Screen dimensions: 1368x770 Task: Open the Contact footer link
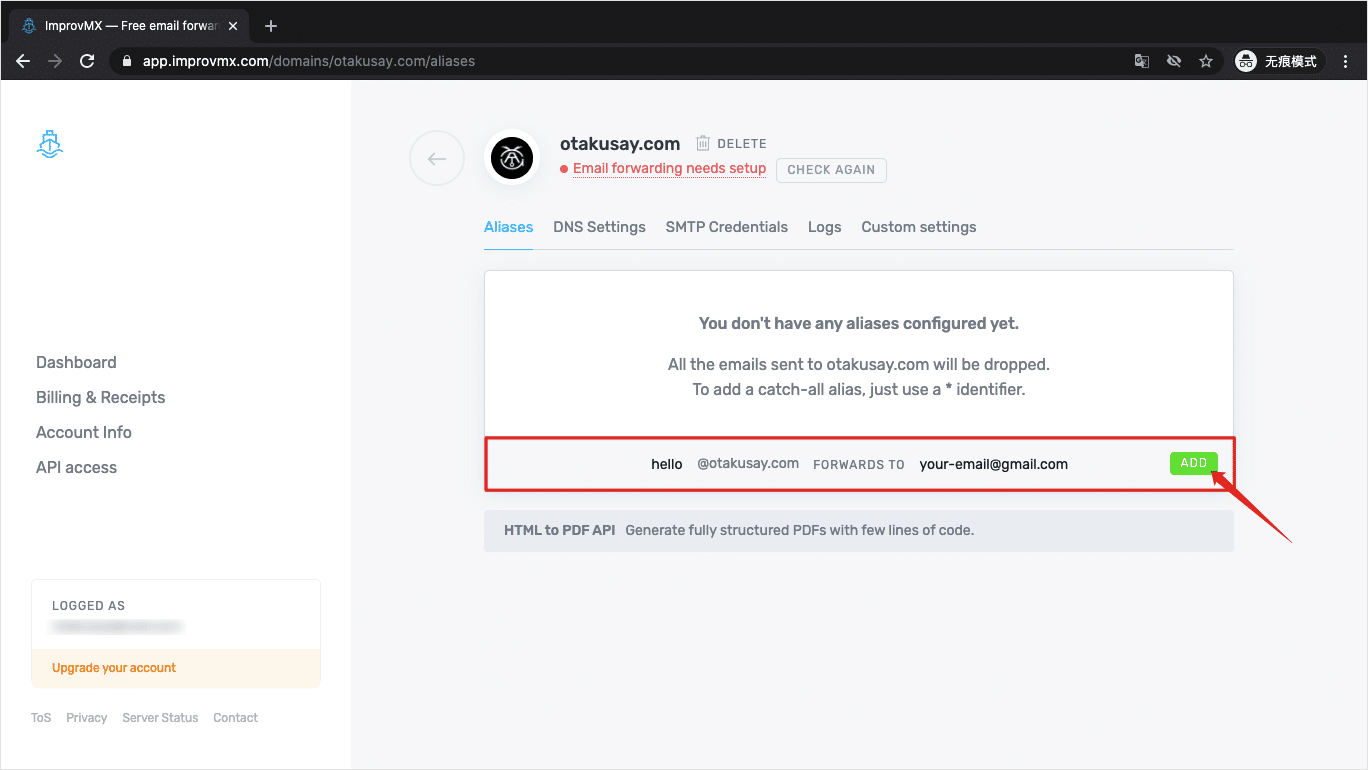[x=235, y=718]
